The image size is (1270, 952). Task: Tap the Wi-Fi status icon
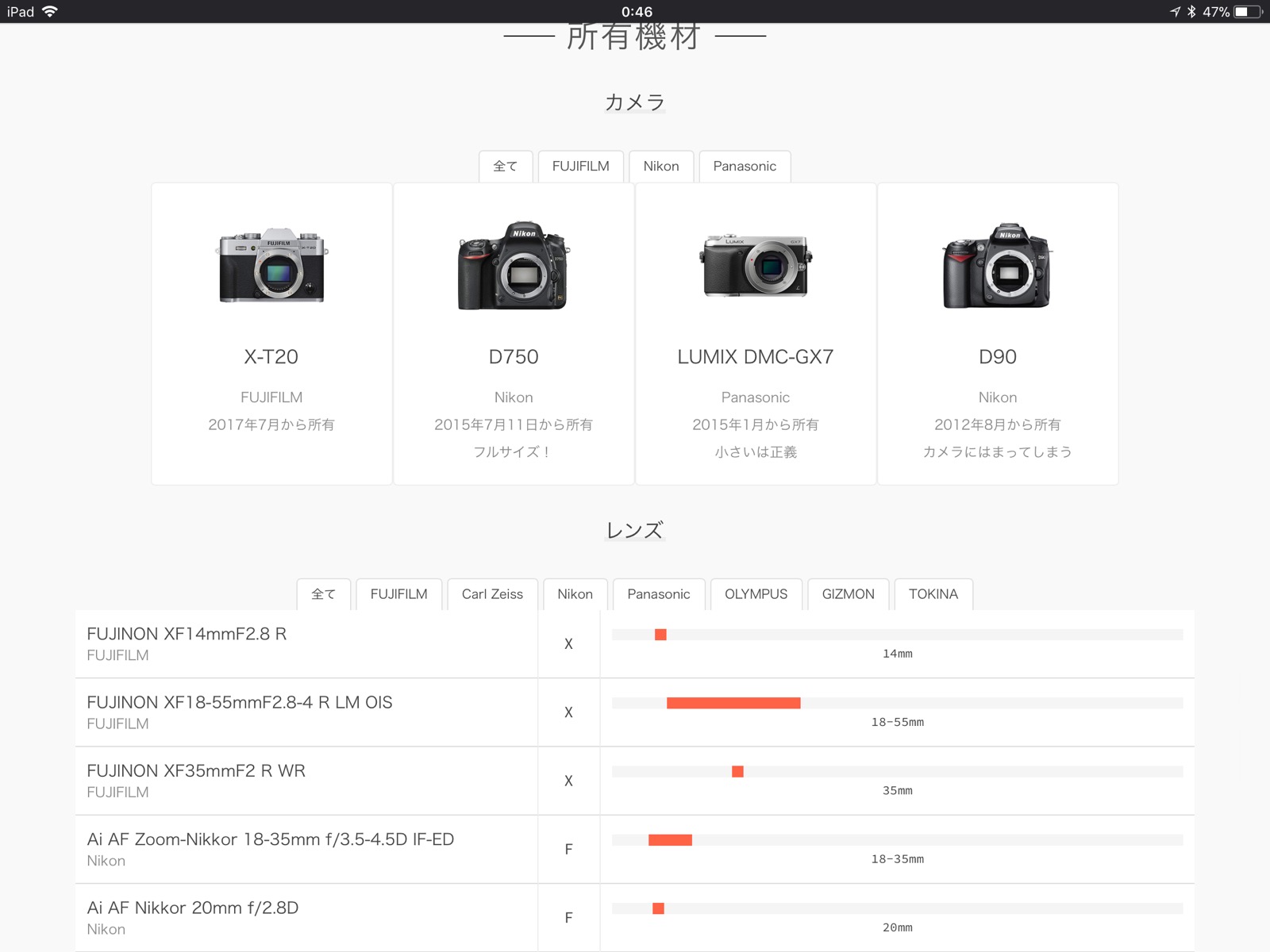[x=50, y=11]
